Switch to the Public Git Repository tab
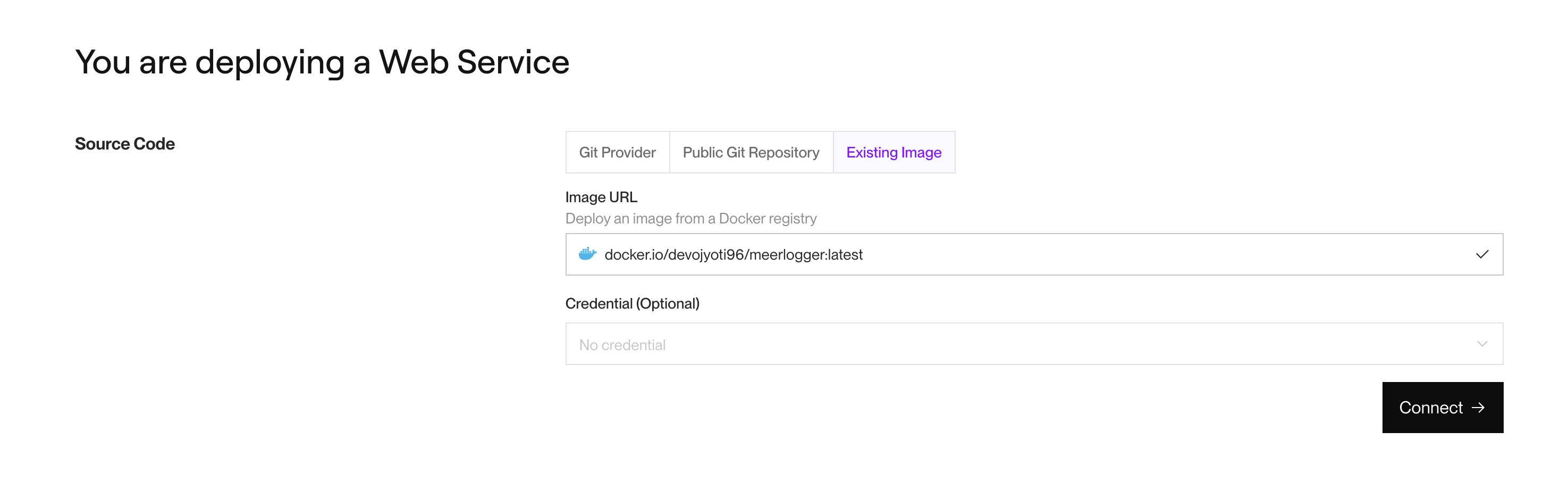 coord(751,152)
